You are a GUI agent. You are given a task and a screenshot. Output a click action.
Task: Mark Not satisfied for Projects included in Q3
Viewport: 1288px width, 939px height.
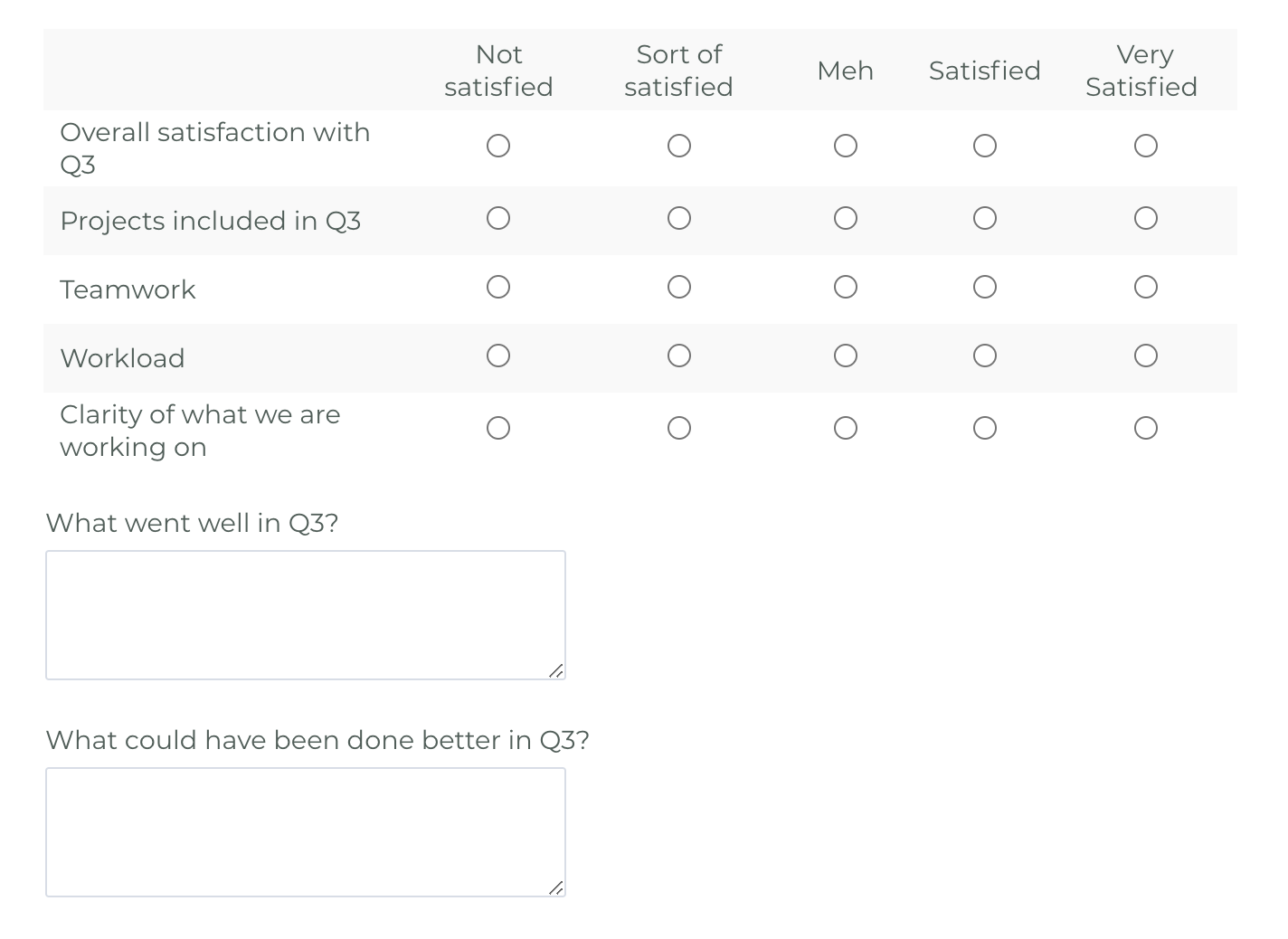coord(498,218)
